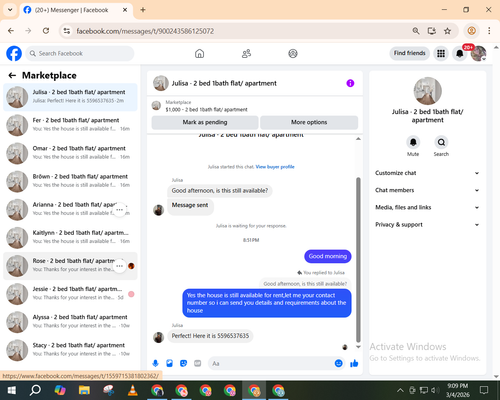Image resolution: width=500 pixels, height=400 pixels.
Task: Open the Marketplace listing $1,000 link
Action: (206, 109)
